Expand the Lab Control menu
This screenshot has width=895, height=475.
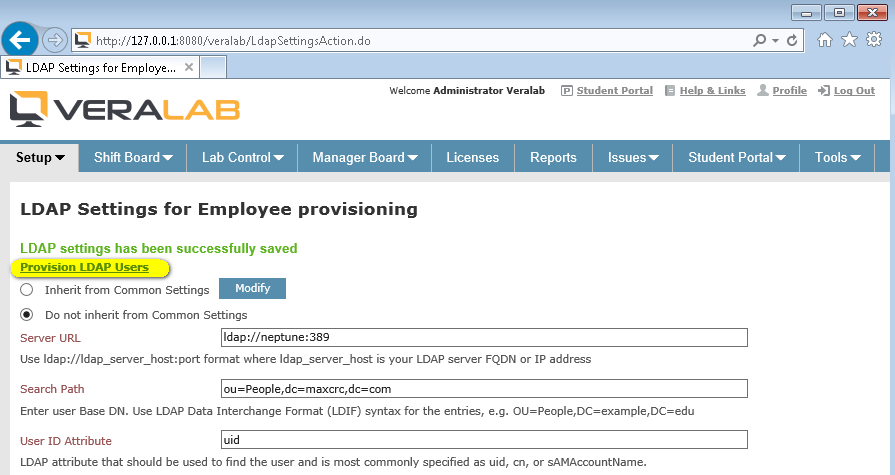(x=242, y=158)
